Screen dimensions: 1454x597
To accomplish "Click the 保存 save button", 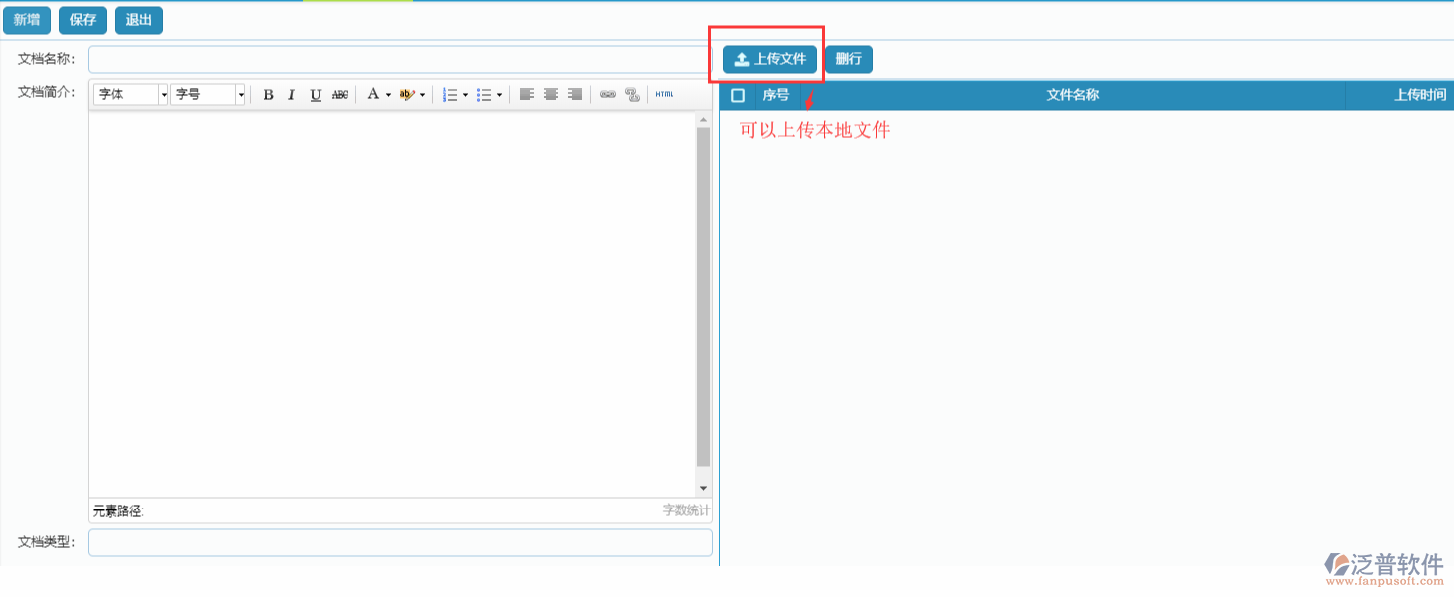I will pyautogui.click(x=82, y=19).
